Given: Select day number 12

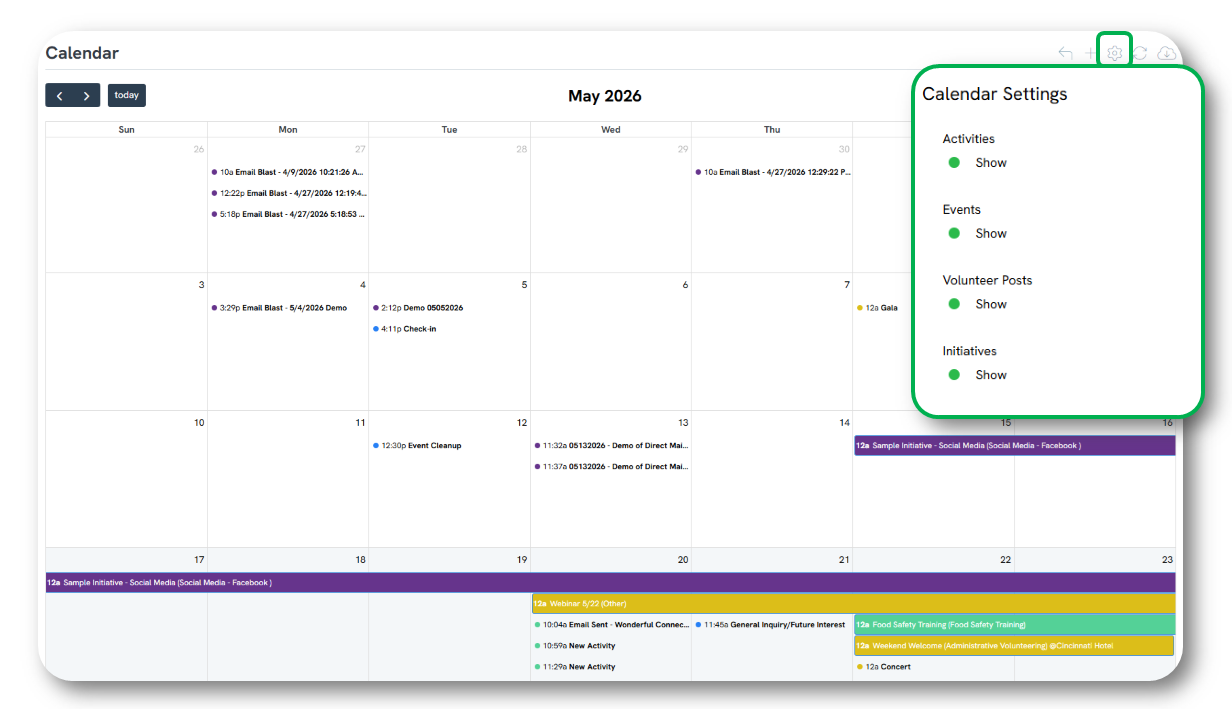Looking at the screenshot, I should coord(521,423).
